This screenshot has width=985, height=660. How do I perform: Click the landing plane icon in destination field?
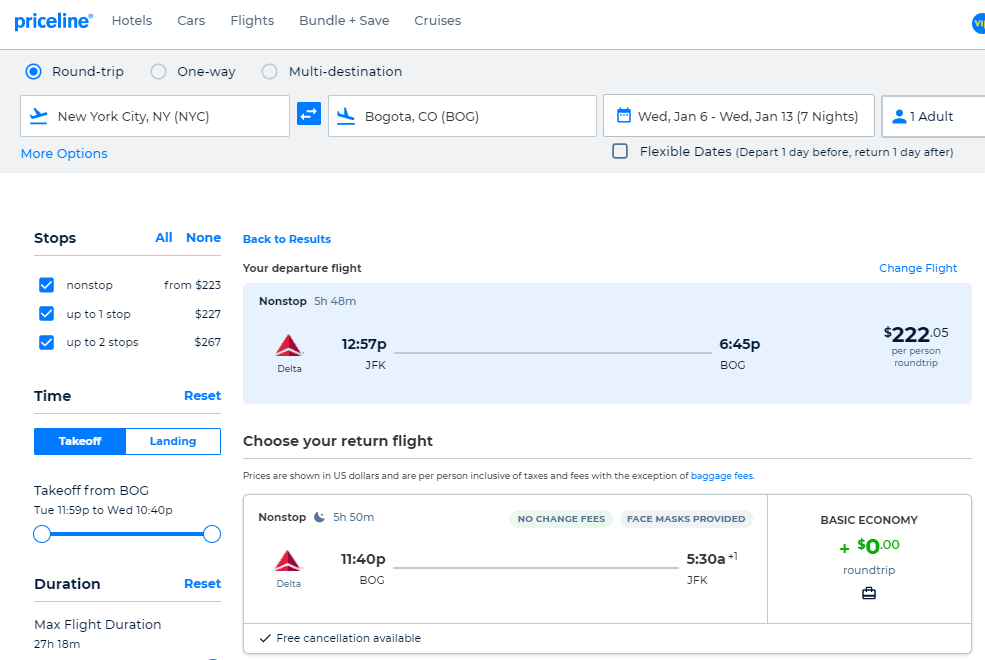(346, 116)
